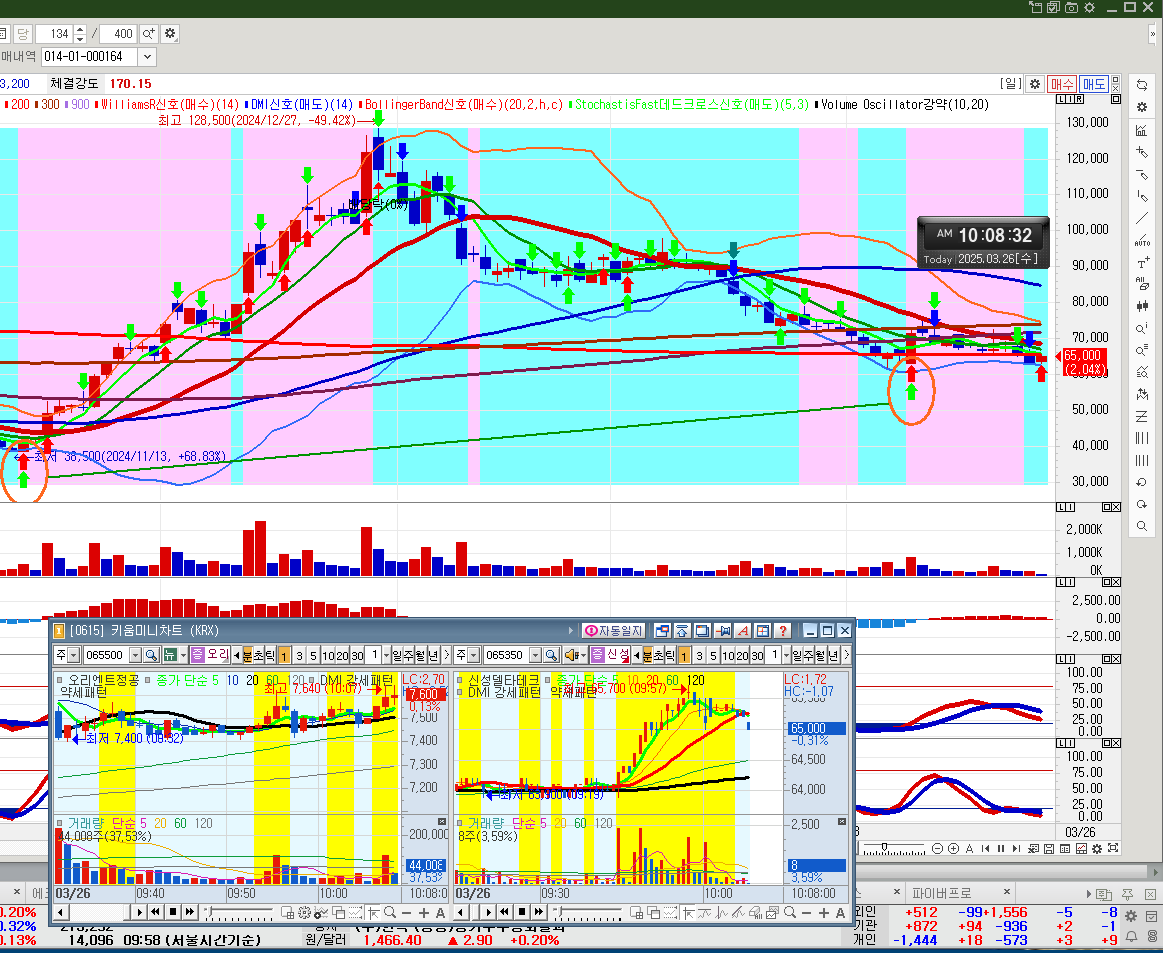Switch to the 파이버프로 tab
This screenshot has width=1163, height=953.
point(940,892)
